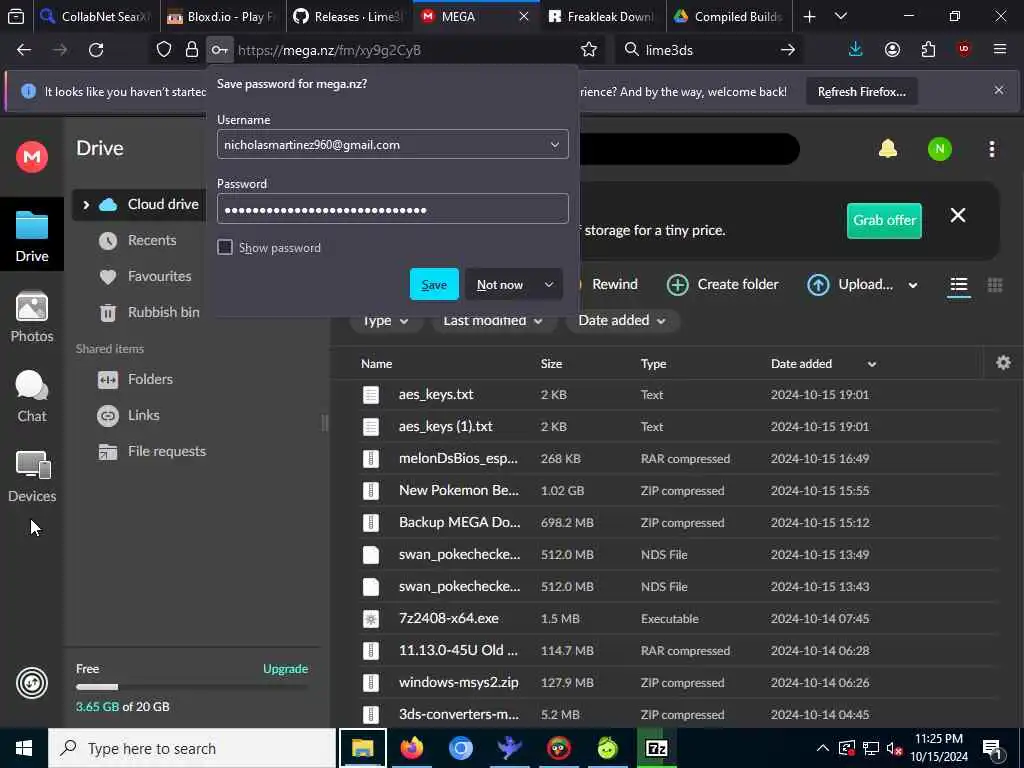Expand the Cloud drive tree node
1024x768 pixels.
click(x=86, y=204)
